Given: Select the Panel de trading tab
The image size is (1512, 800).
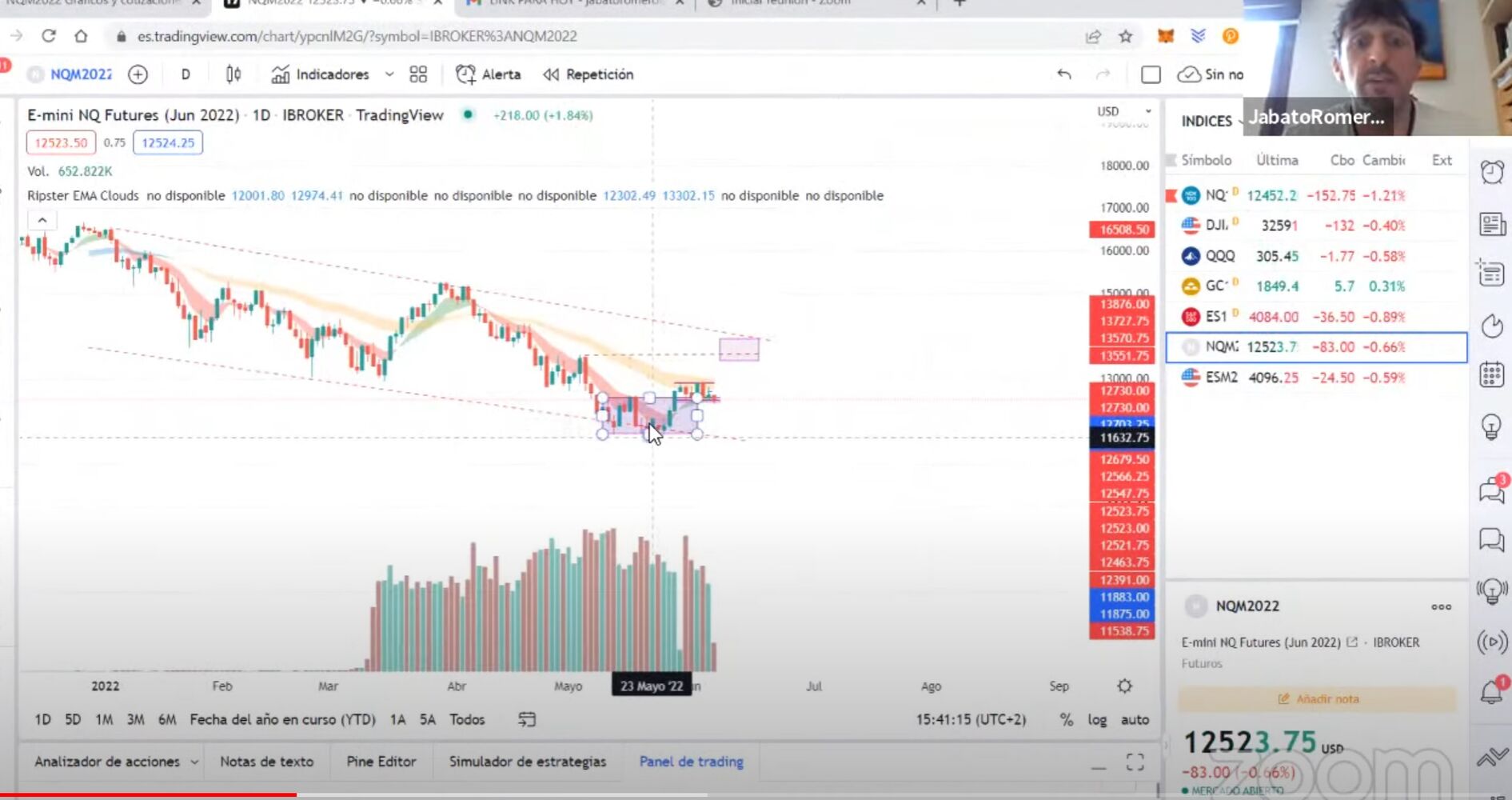Looking at the screenshot, I should [691, 762].
